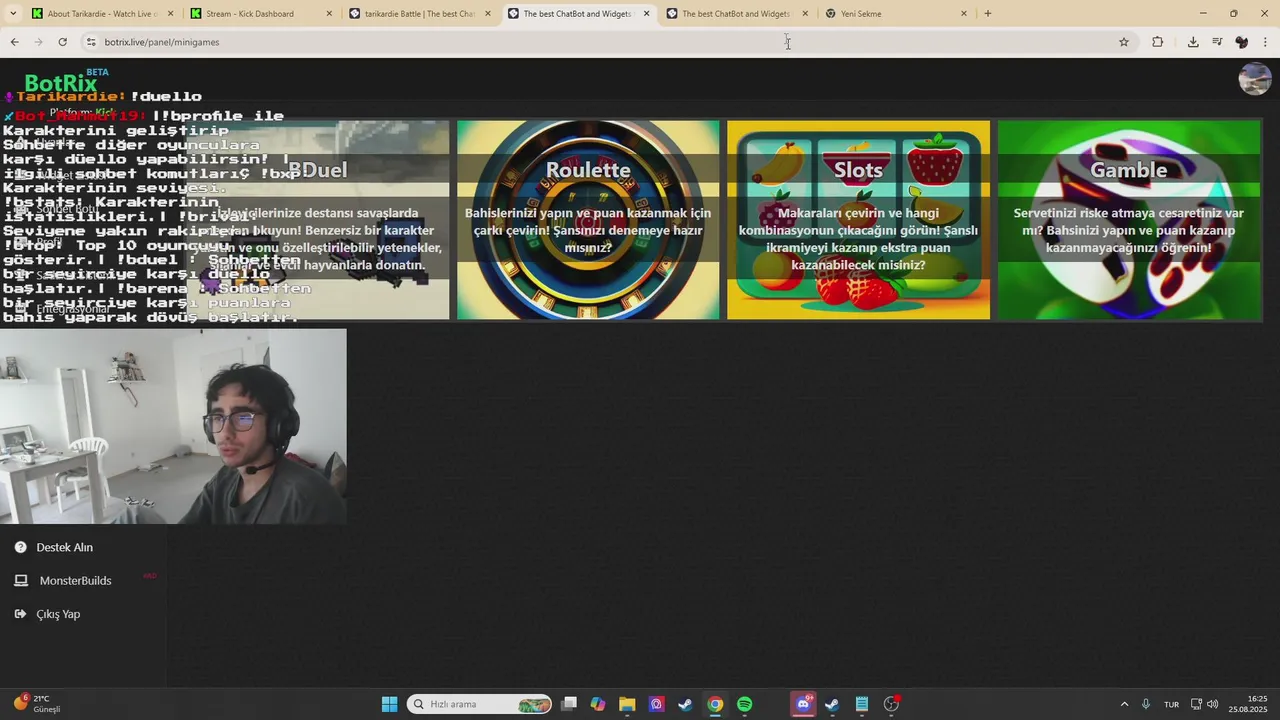Click the Destek Alın help icon

20,547
